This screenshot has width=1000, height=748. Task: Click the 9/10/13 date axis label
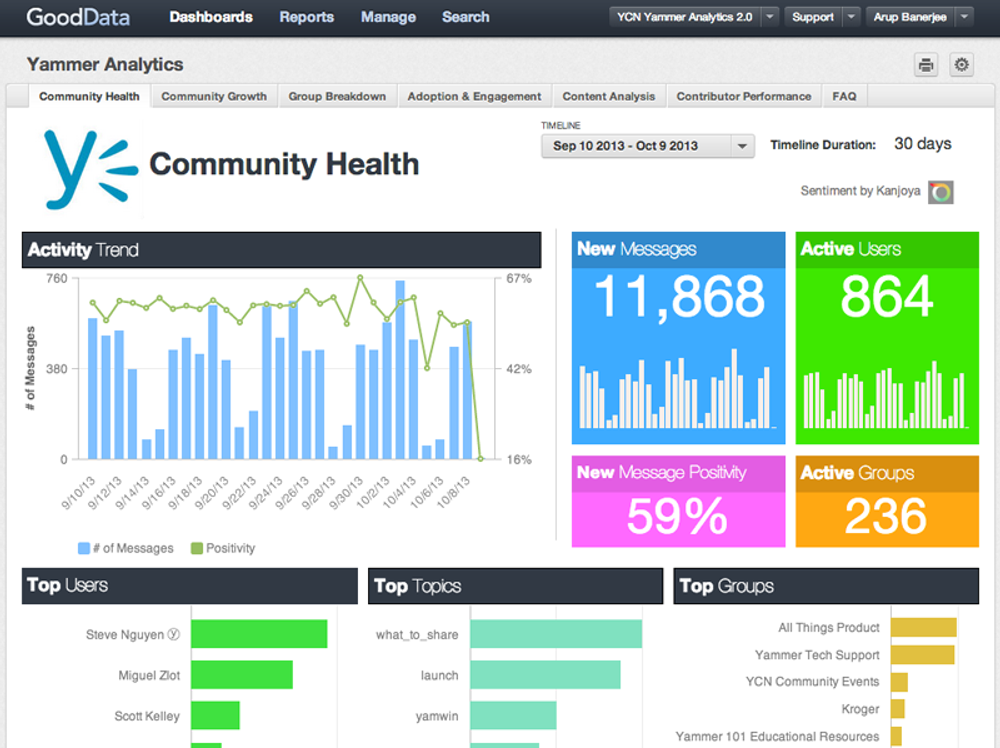[78, 492]
